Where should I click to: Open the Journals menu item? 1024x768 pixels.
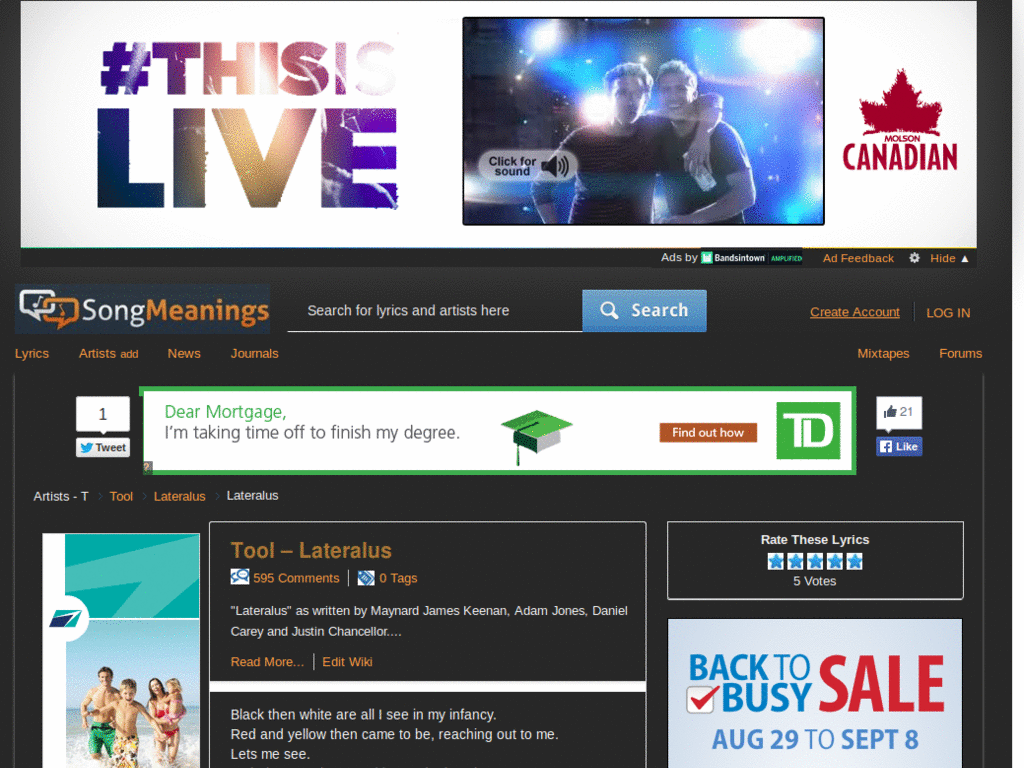click(254, 353)
